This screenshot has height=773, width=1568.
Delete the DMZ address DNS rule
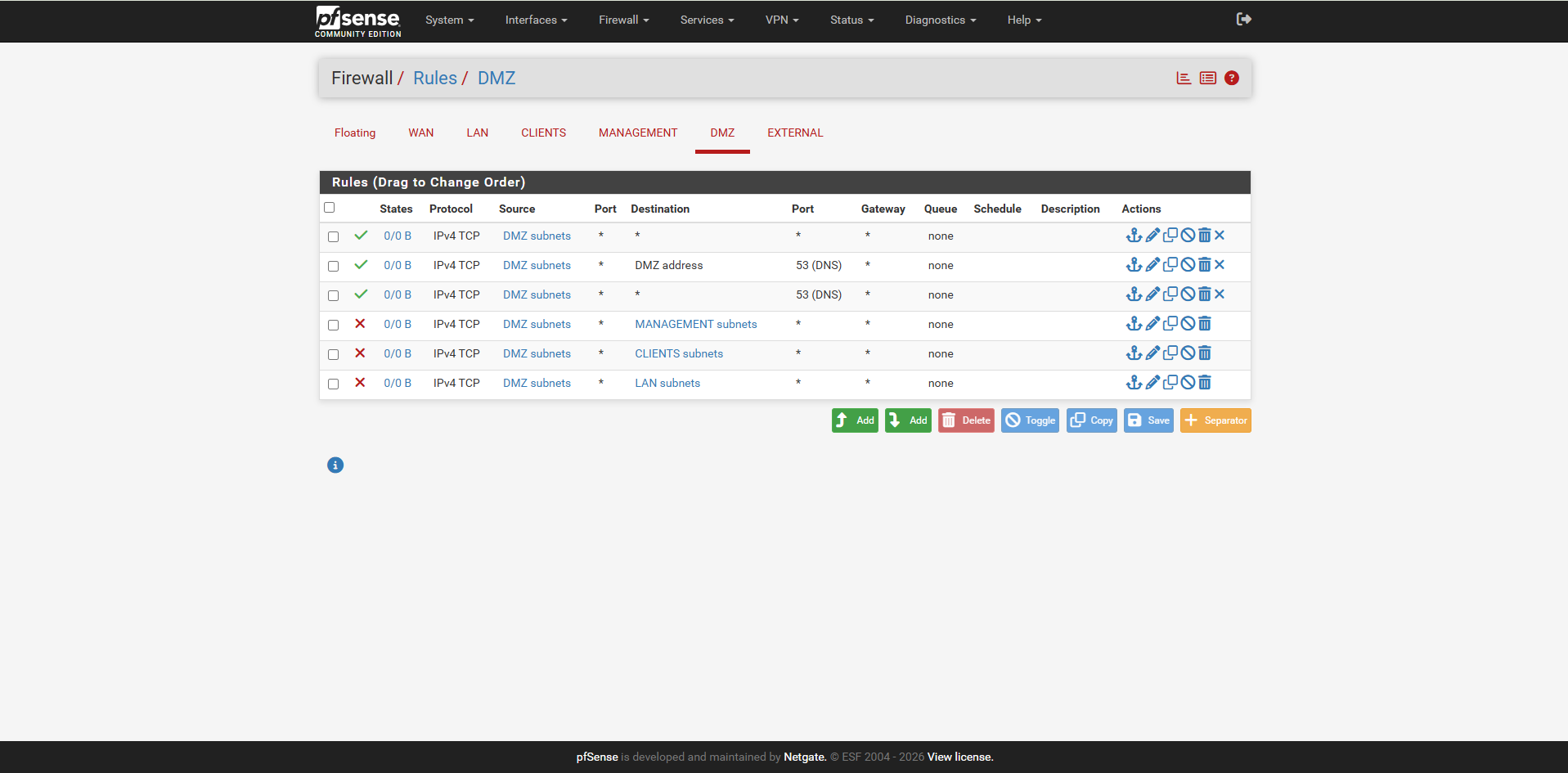coord(1204,265)
